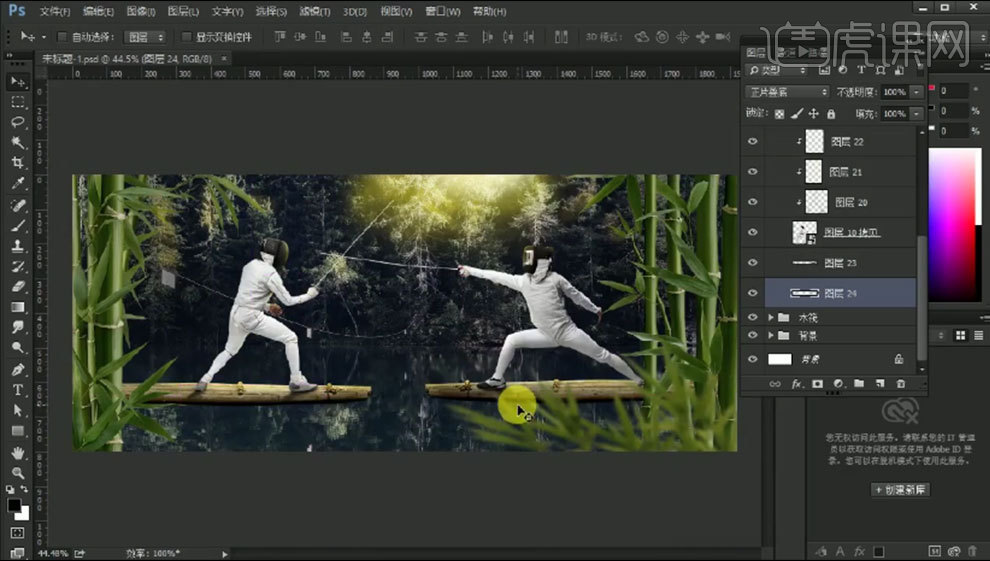Click the foreground color swatch

(x=15, y=505)
